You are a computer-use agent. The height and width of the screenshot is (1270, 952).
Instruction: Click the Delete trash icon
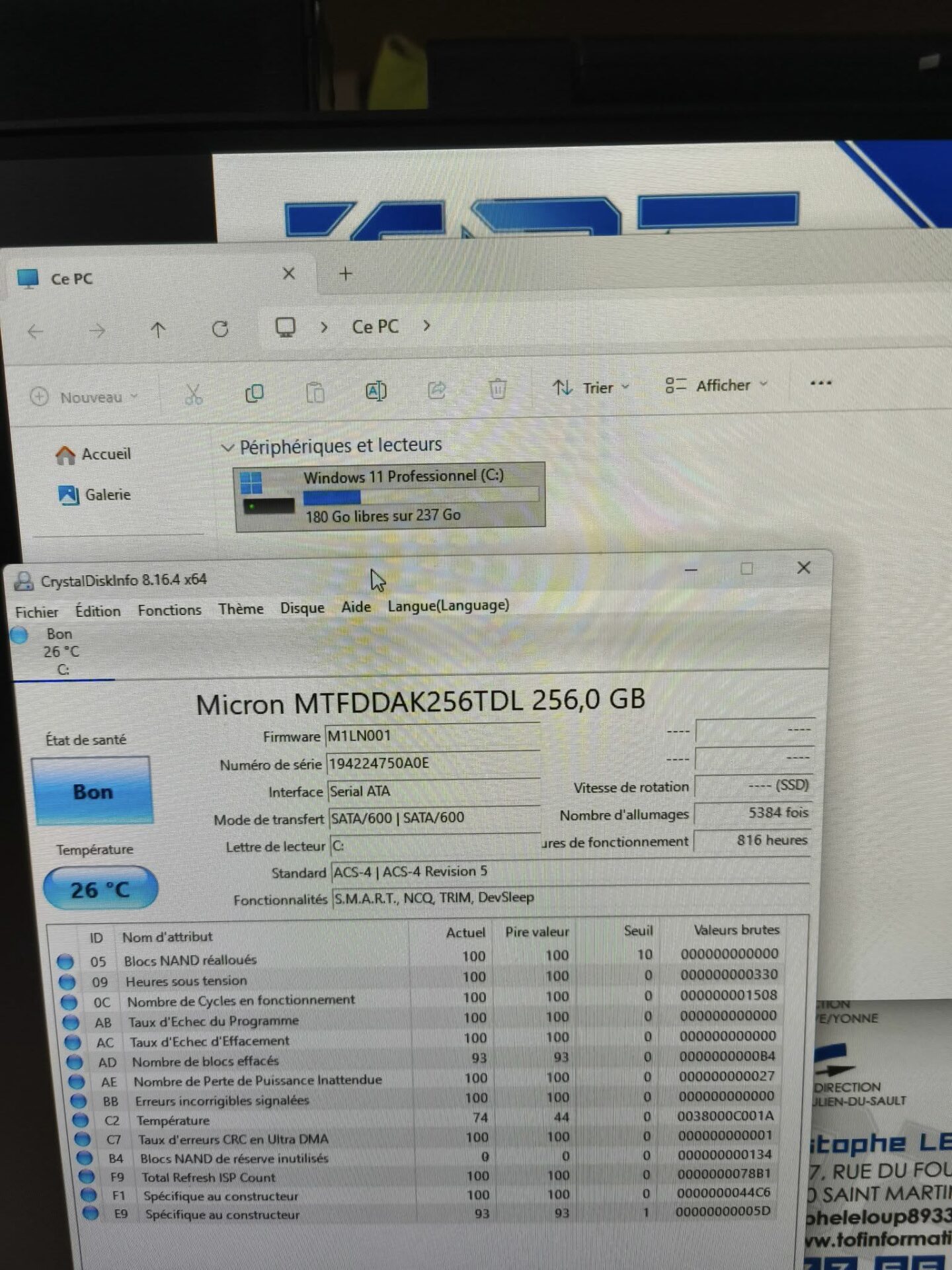(498, 388)
